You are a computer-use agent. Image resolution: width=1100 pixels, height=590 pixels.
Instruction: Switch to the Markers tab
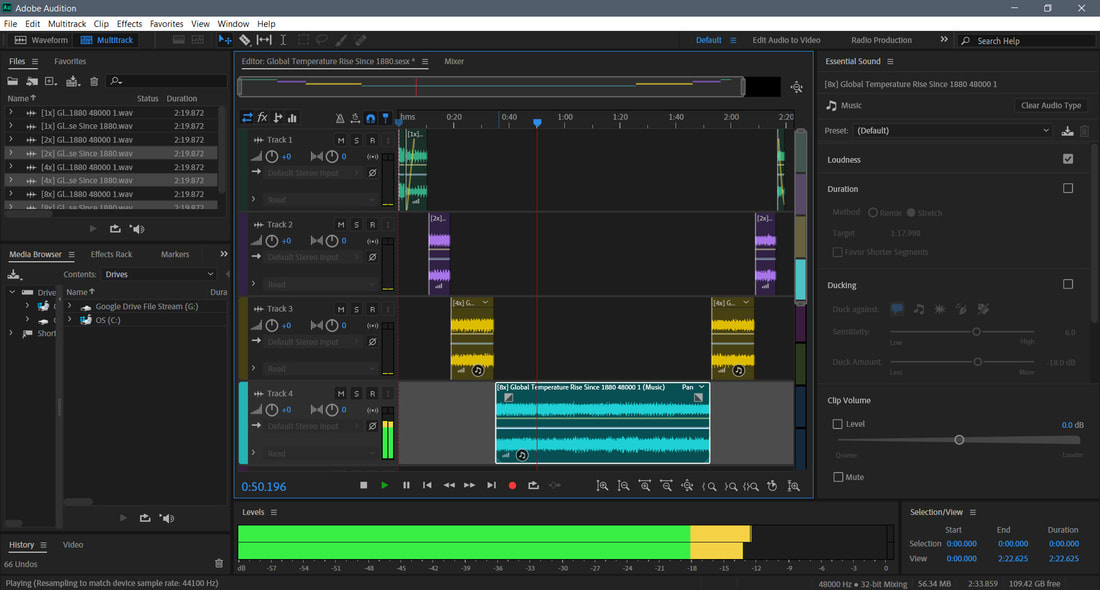click(175, 254)
